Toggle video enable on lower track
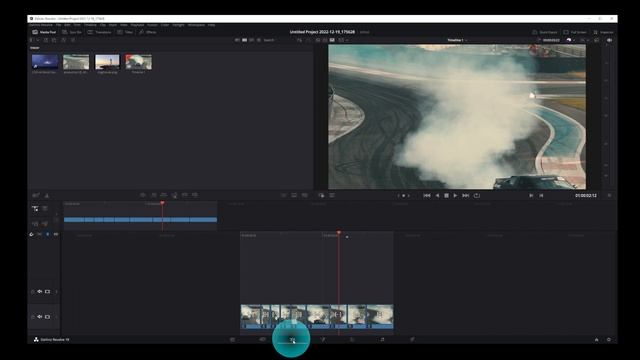Image resolution: width=640 pixels, height=360 pixels. pos(47,317)
